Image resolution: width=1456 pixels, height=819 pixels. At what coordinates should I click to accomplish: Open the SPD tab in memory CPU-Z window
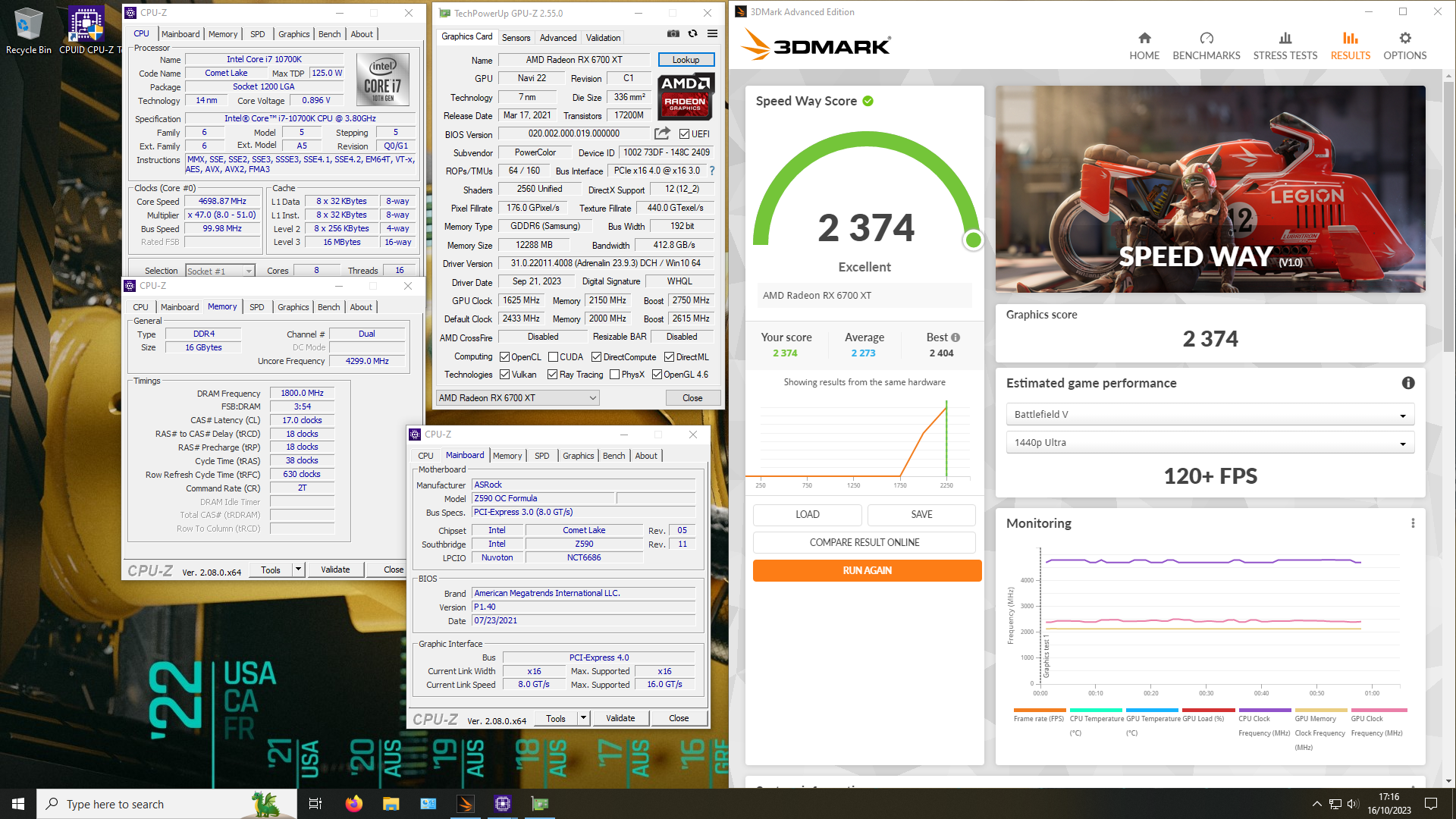coord(257,307)
